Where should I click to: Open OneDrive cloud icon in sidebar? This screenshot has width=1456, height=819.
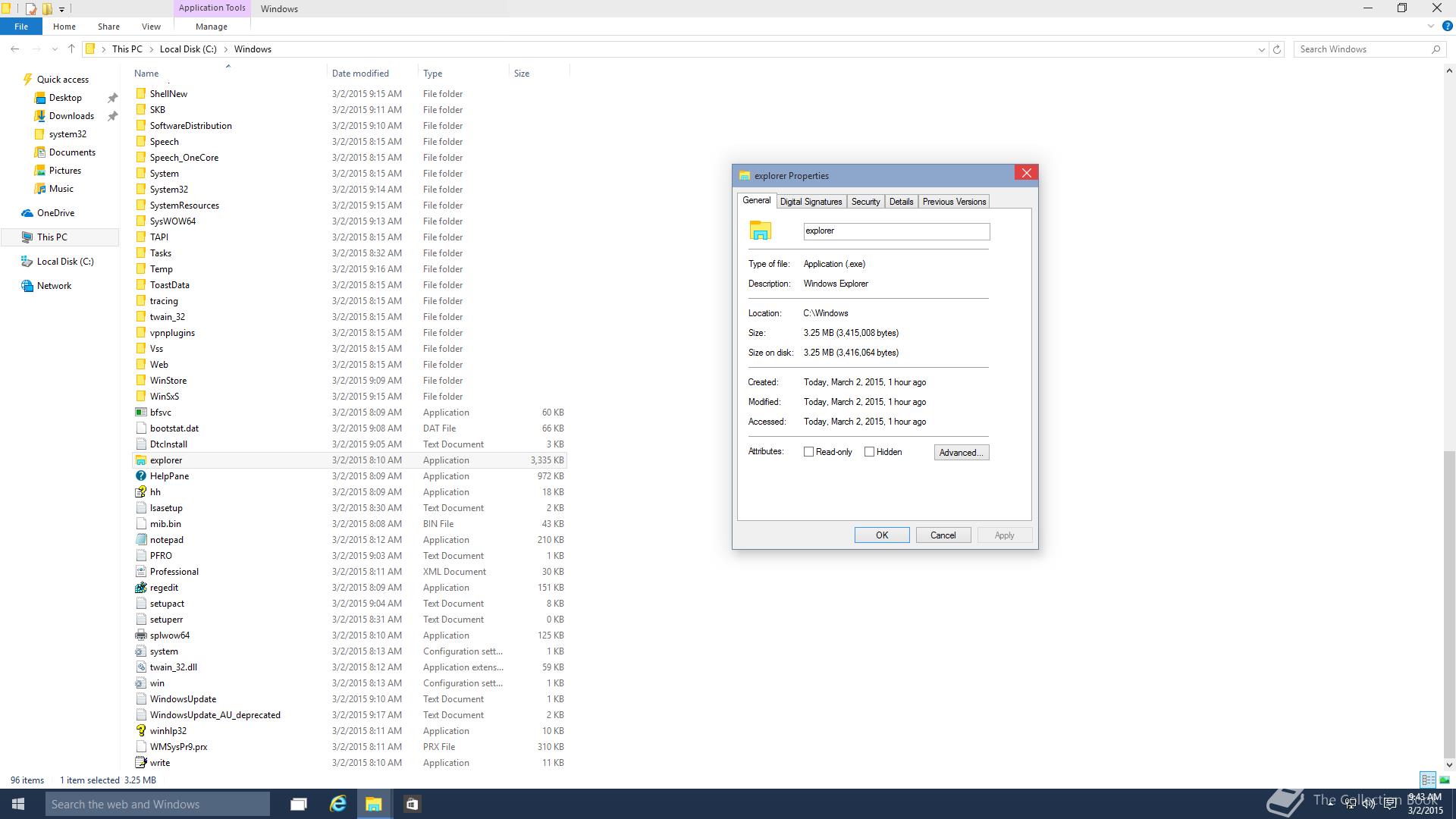click(27, 213)
